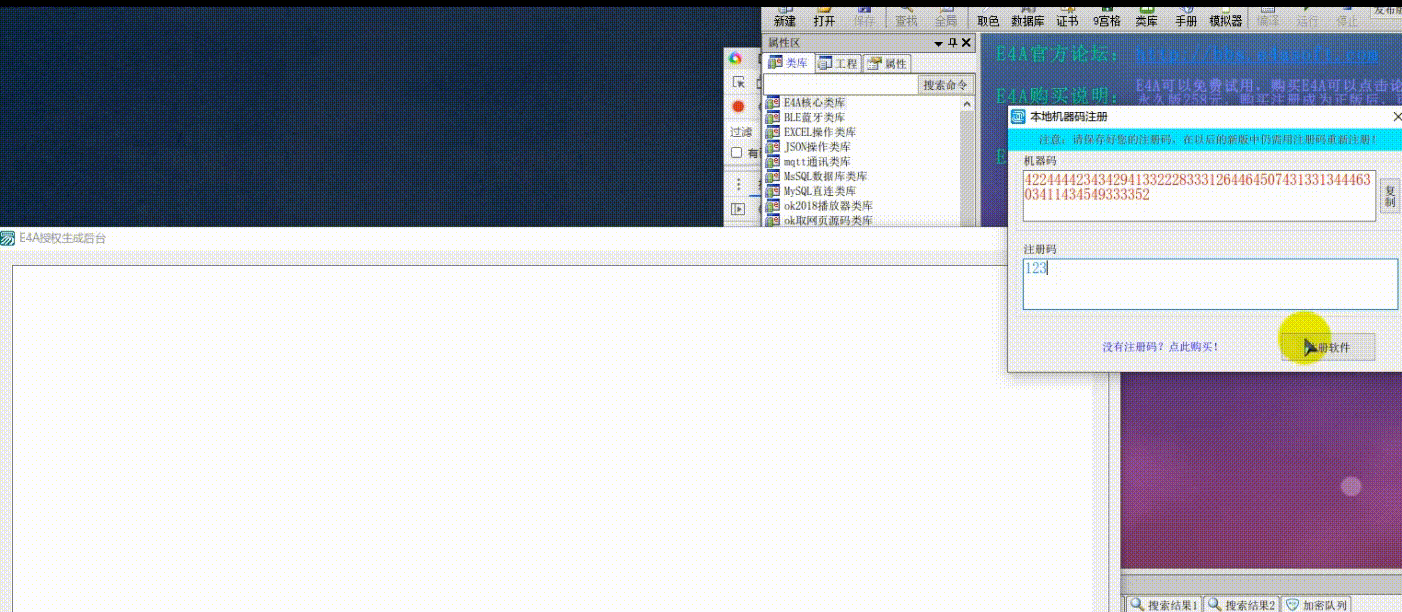The width and height of the screenshot is (1402, 612).
Task: Open the 属性区 panel dropdown arrow
Action: pos(939,43)
